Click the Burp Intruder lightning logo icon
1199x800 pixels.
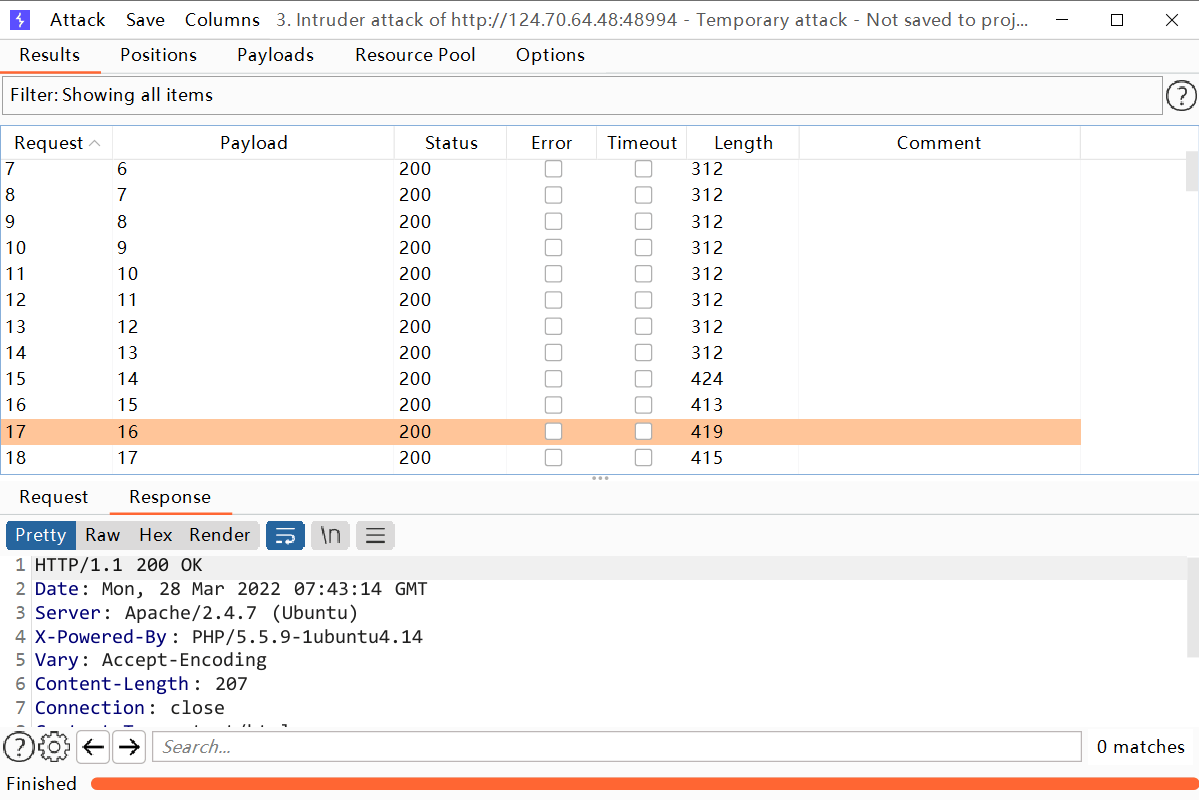pos(20,20)
